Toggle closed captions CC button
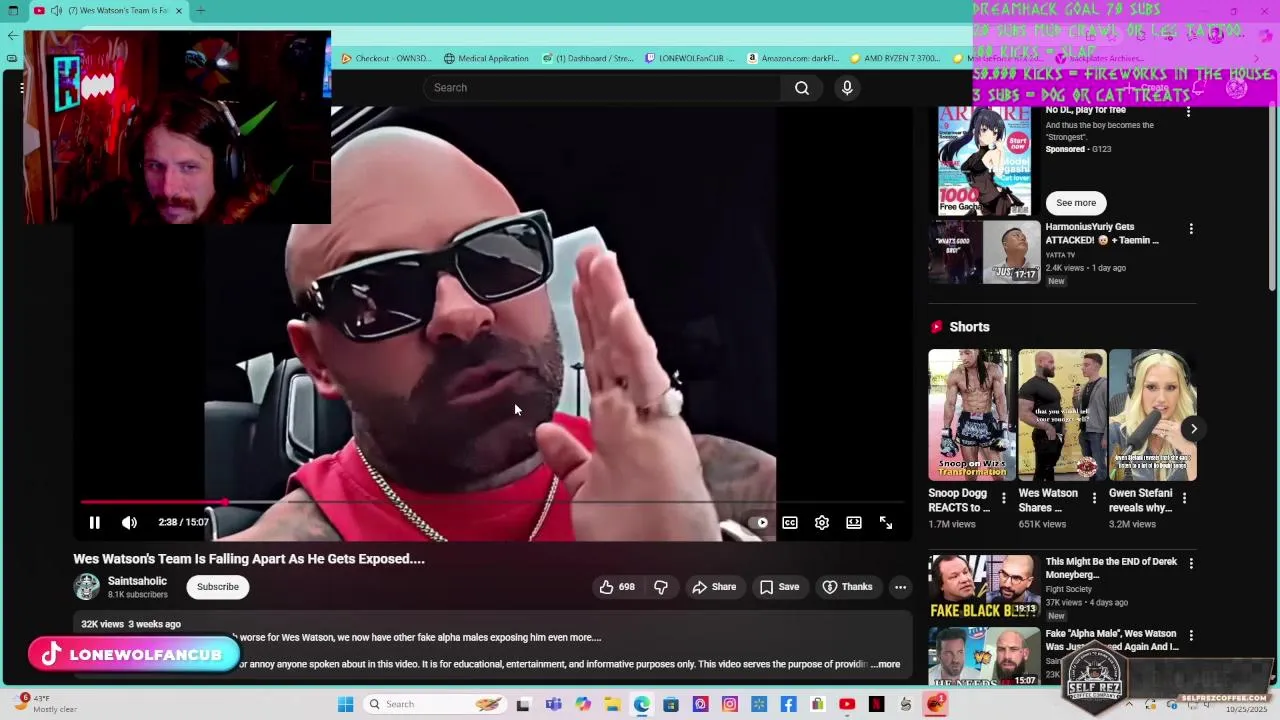This screenshot has width=1280, height=720. (x=790, y=522)
